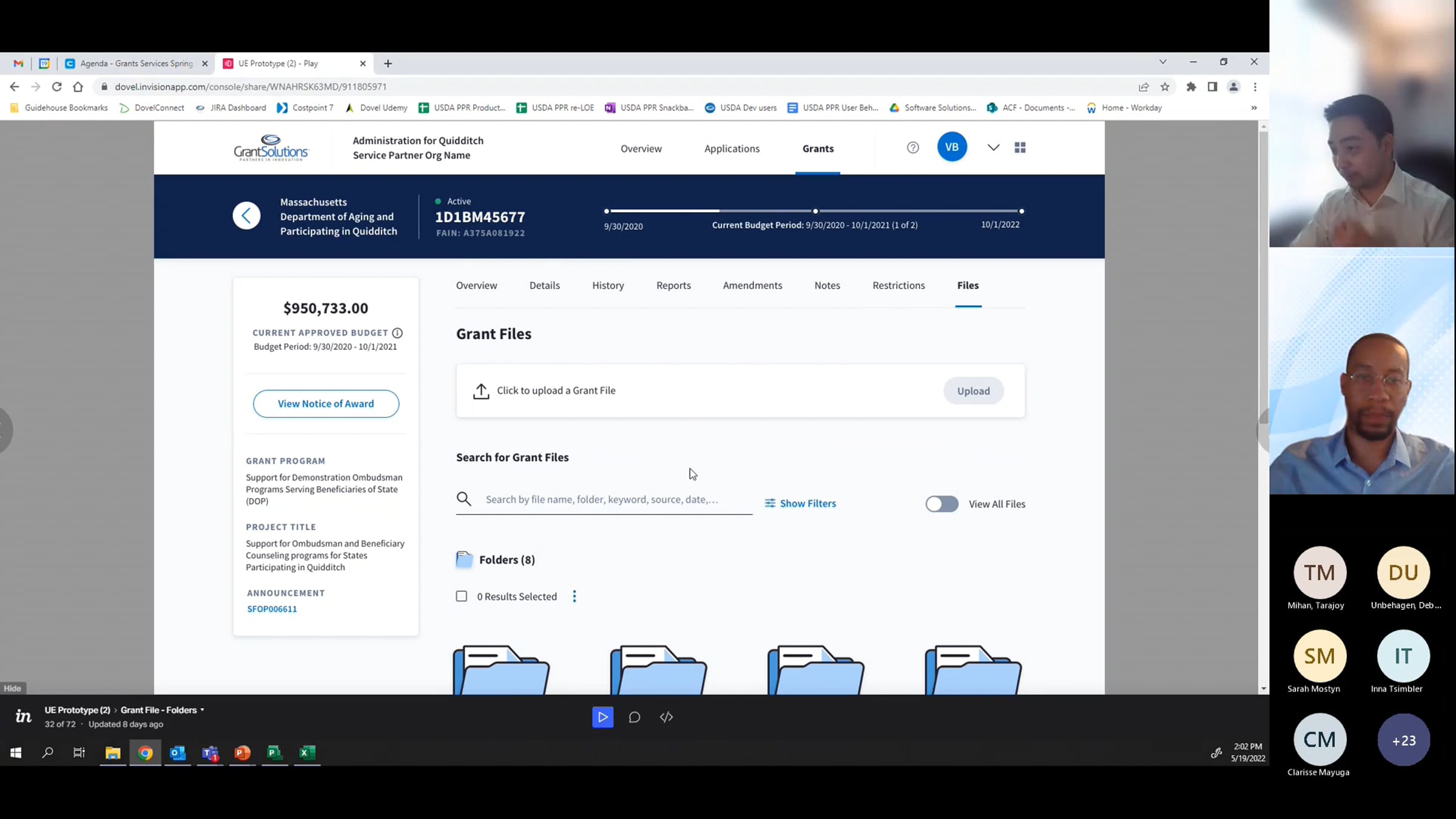Click the share page icon in address bar
This screenshot has height=819, width=1456.
tap(1144, 87)
